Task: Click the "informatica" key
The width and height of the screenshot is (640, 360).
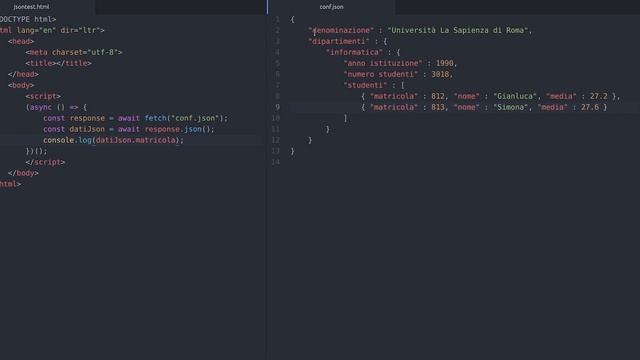Action: (x=354, y=52)
